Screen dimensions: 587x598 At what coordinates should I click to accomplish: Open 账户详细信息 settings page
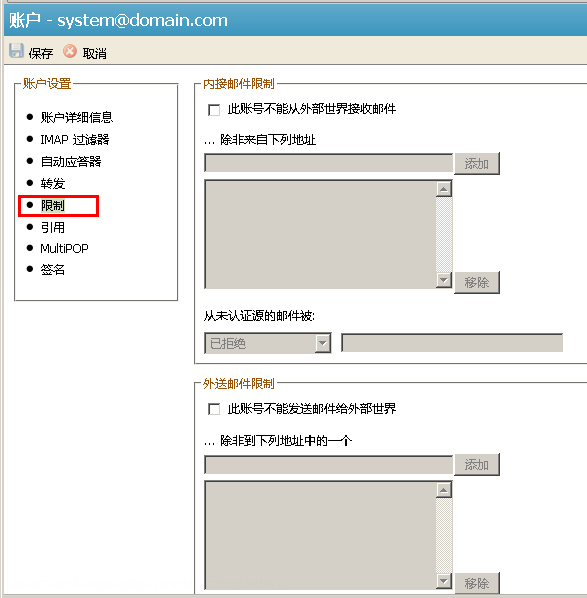click(77, 117)
